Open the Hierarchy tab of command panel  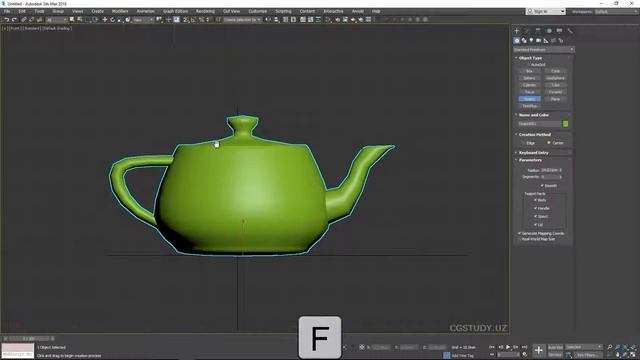pos(538,31)
